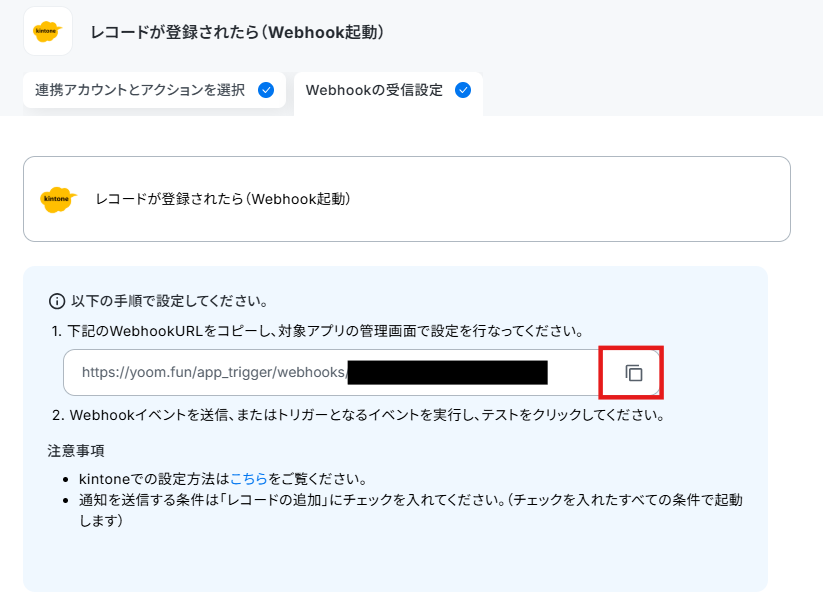The image size is (823, 604).
Task: Click the blacked-out portion of the Webhook URL
Action: [448, 373]
